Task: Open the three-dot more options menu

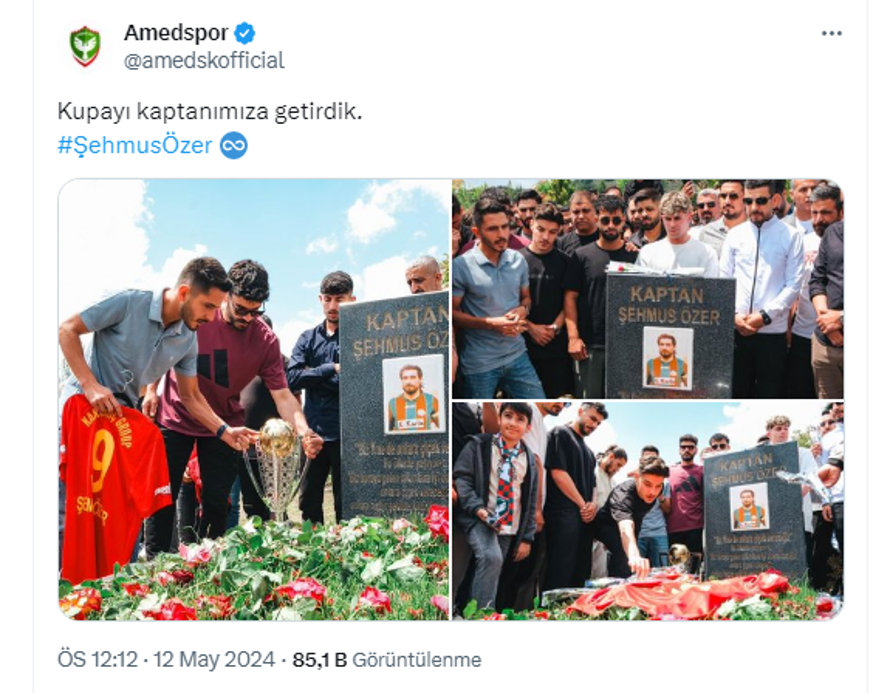Action: coord(831,33)
